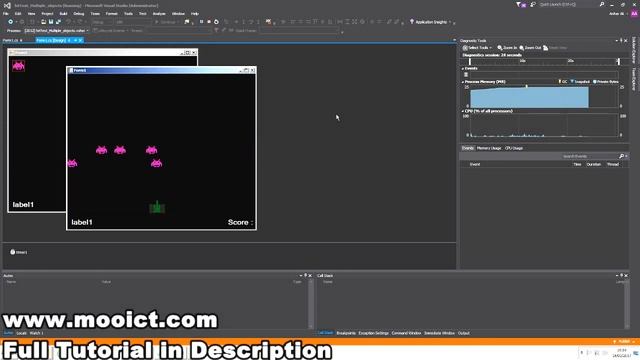This screenshot has height=360, width=640.
Task: Open the Help menu
Action: (195, 13)
